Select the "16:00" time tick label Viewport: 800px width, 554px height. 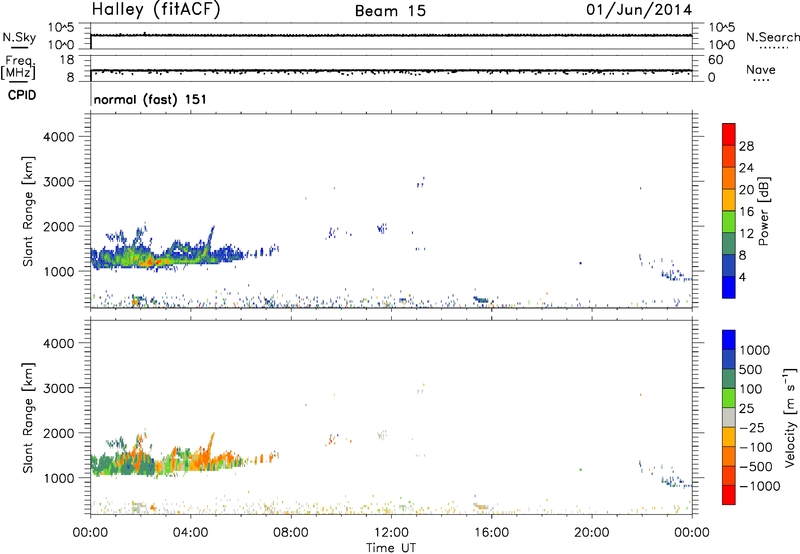pos(491,533)
